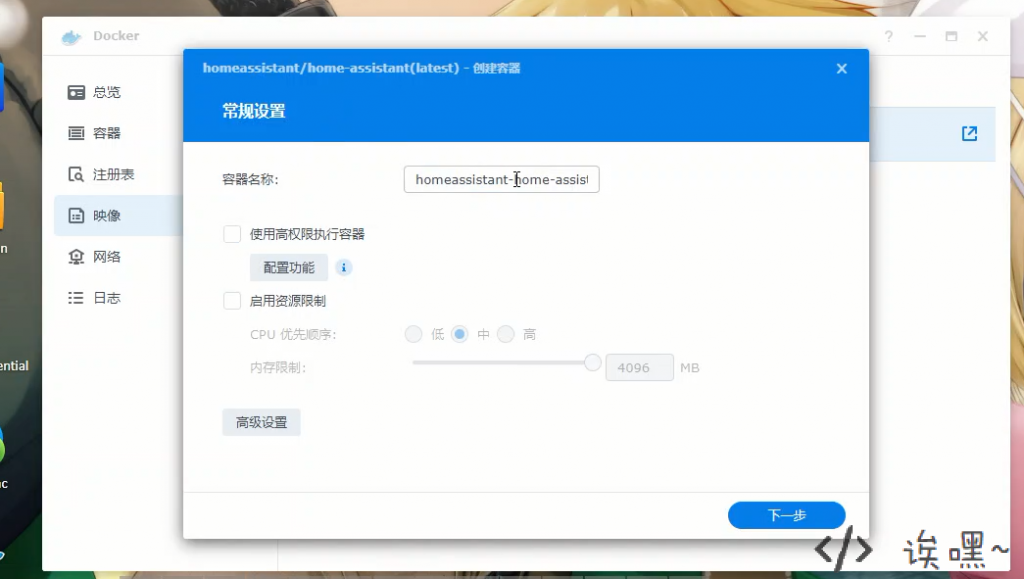1024x579 pixels.
Task: Click the CPU 优先顺序 label
Action: 293,334
